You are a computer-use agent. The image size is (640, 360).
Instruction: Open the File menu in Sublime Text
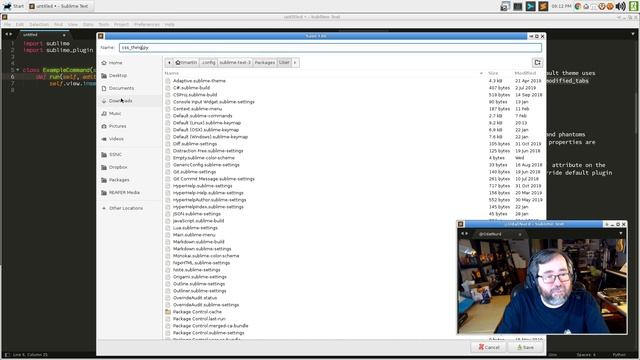pyautogui.click(x=7, y=24)
